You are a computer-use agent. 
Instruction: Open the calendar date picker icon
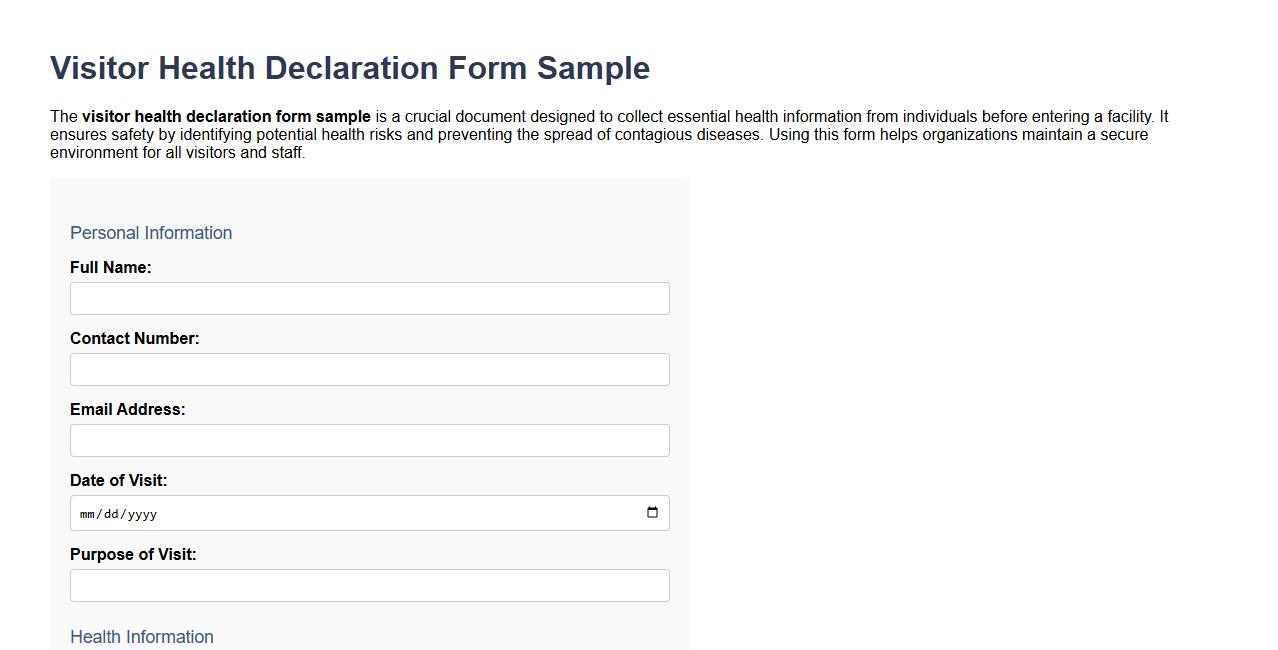tap(651, 513)
